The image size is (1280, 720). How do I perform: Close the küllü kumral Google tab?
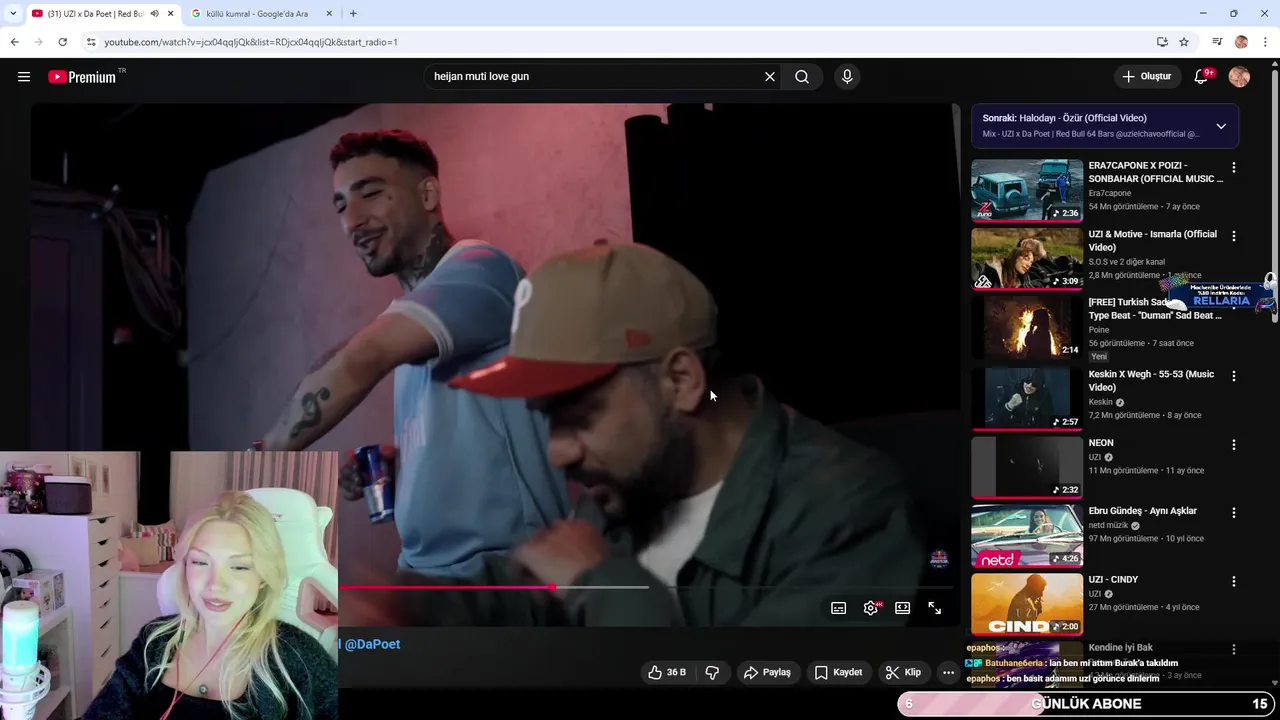327,14
